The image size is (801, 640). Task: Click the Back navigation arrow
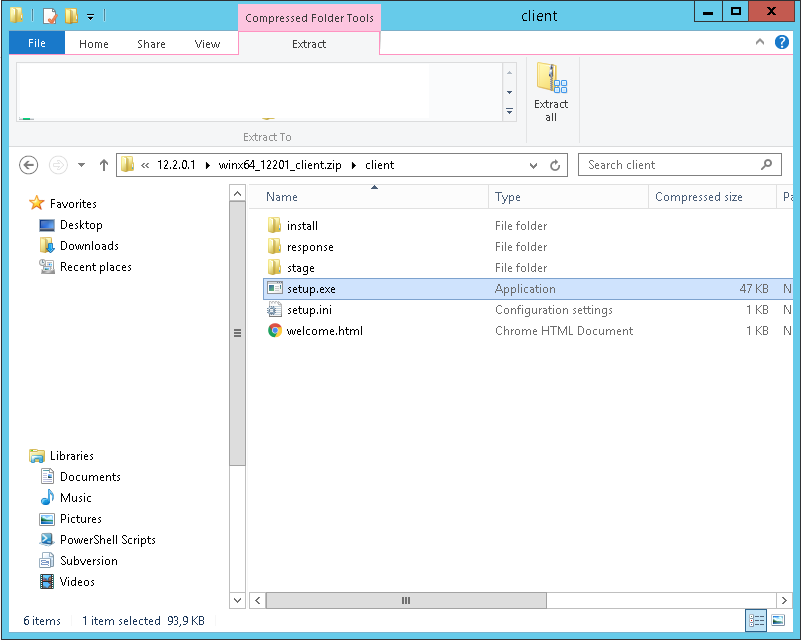29,165
